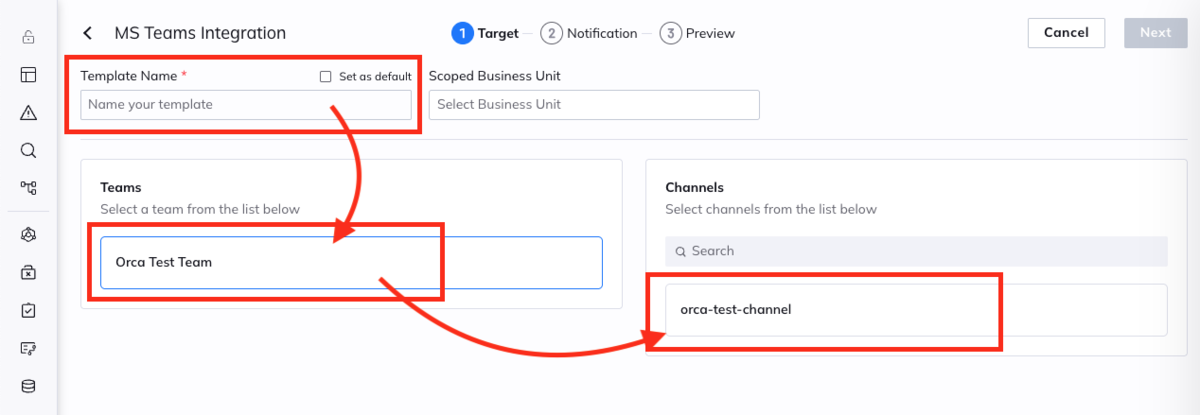The width and height of the screenshot is (1200, 415).
Task: Click the channel Search field
Action: tap(916, 251)
